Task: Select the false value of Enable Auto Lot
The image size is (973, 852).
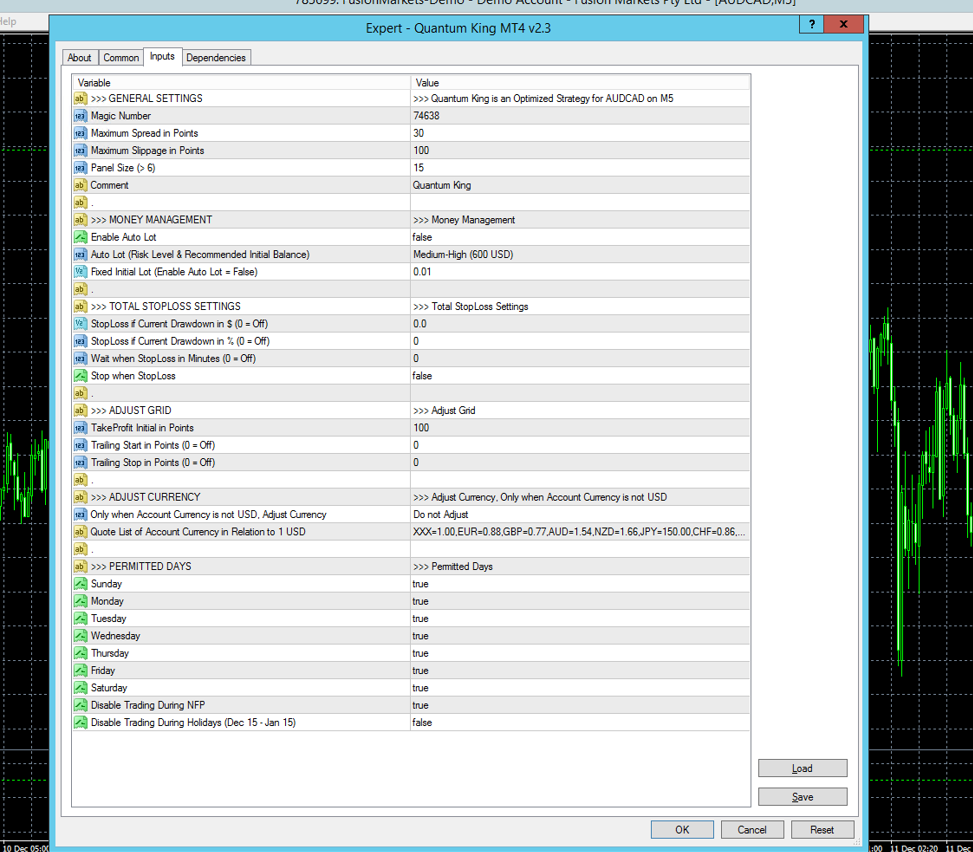Action: point(422,238)
